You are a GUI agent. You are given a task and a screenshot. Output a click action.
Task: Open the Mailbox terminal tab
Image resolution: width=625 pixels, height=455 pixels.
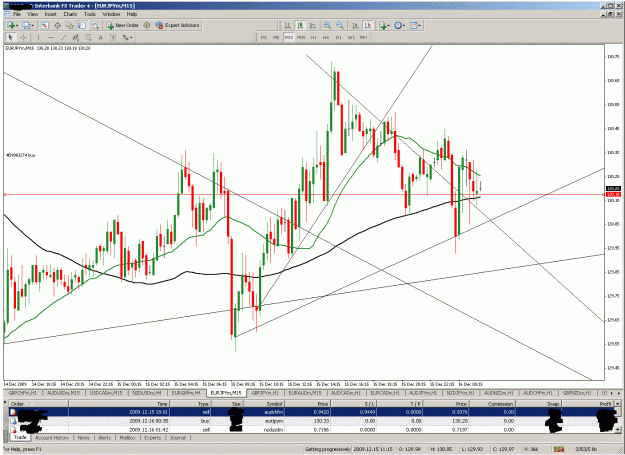(128, 438)
